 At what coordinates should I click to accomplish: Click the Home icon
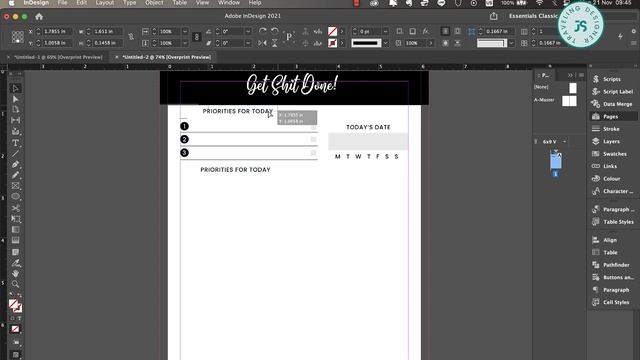click(x=39, y=17)
